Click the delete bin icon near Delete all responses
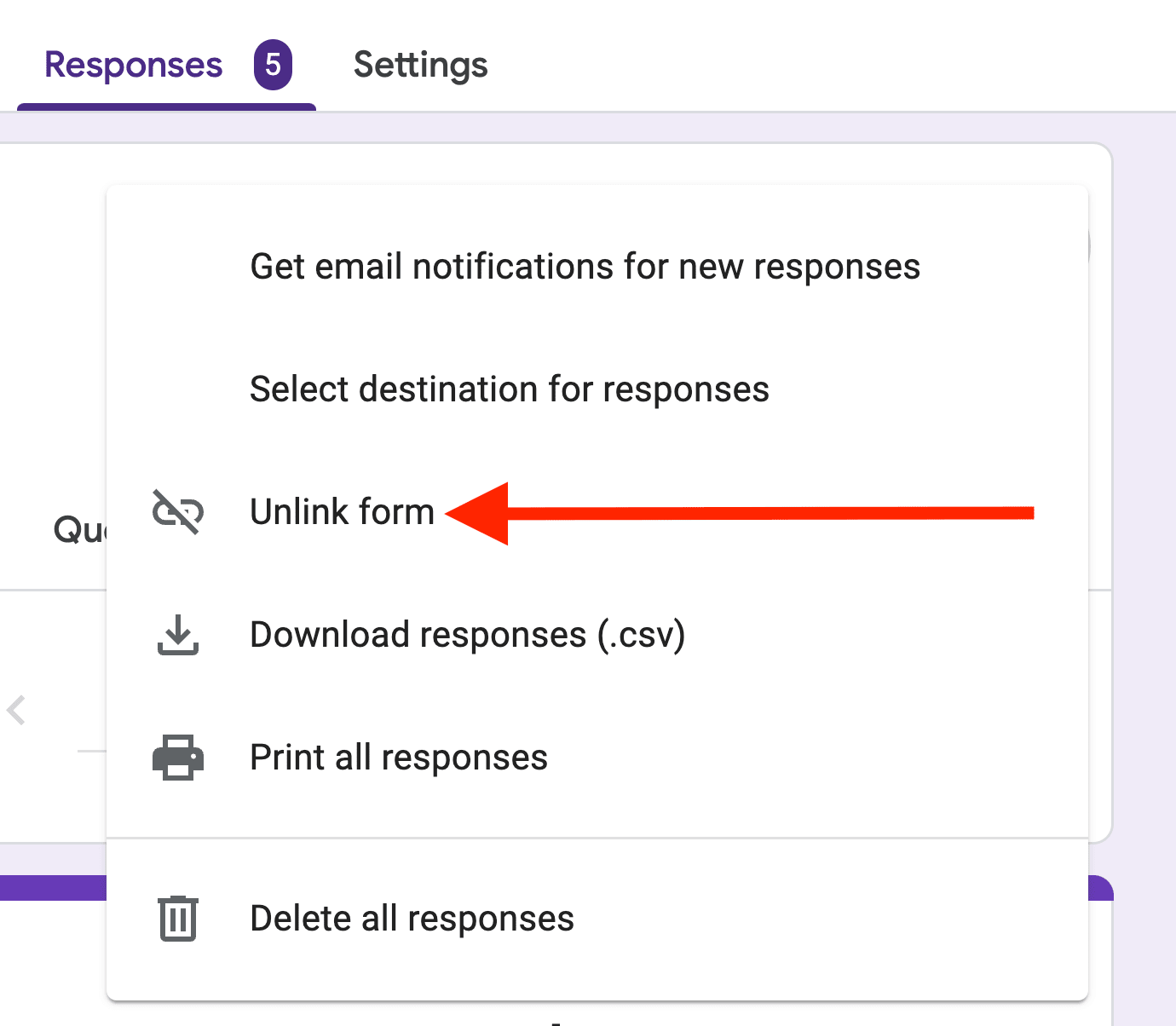This screenshot has height=1026, width=1176. 176,919
